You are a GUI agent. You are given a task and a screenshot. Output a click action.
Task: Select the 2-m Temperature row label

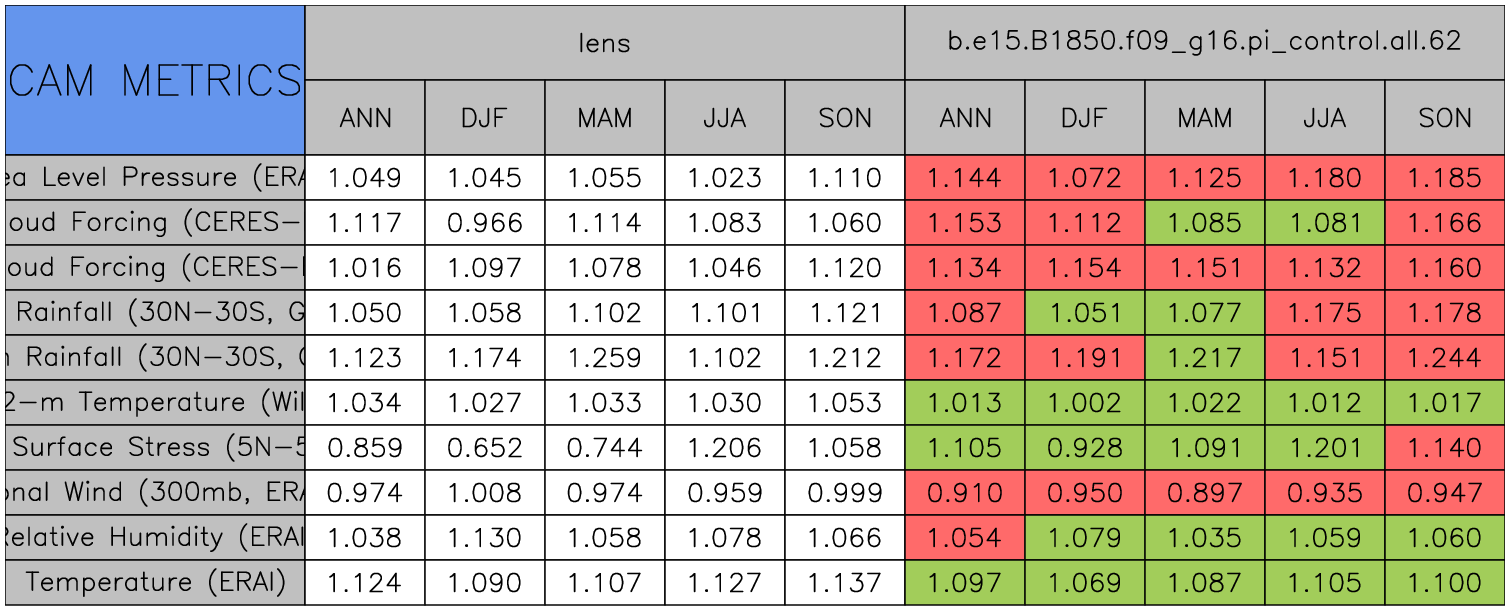point(155,402)
